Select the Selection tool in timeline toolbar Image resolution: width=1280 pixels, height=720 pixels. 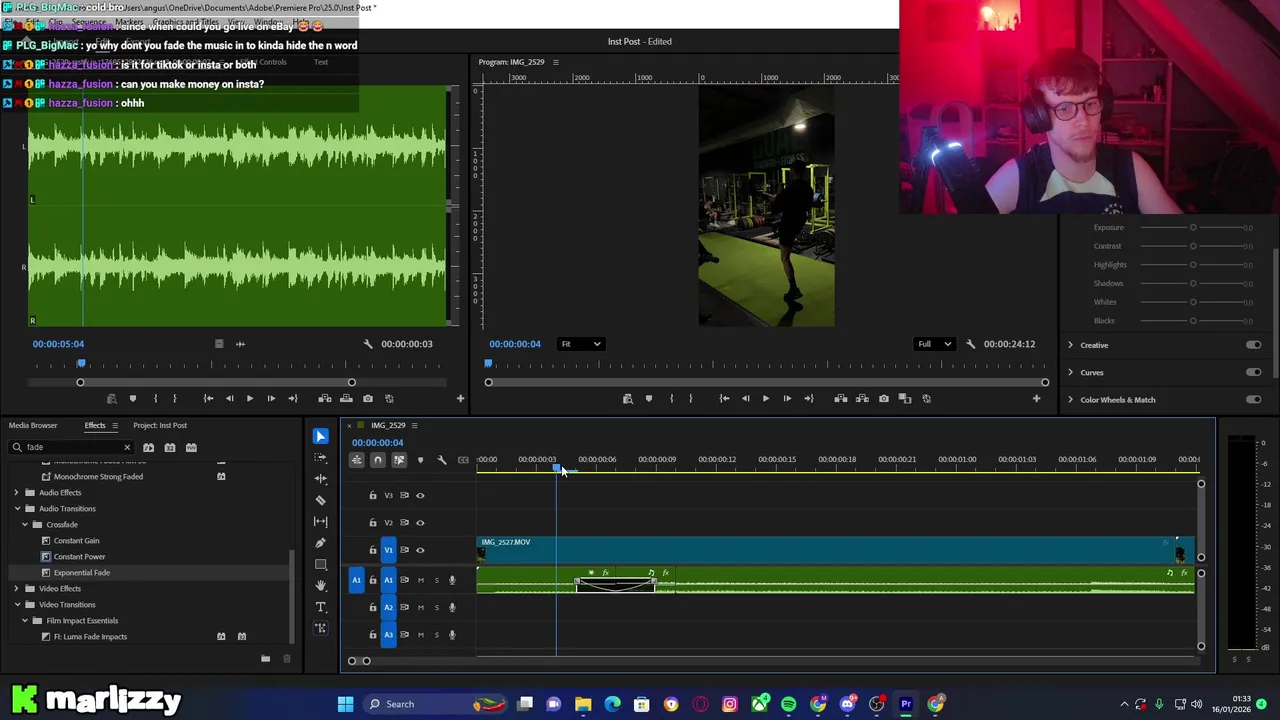pyautogui.click(x=320, y=436)
